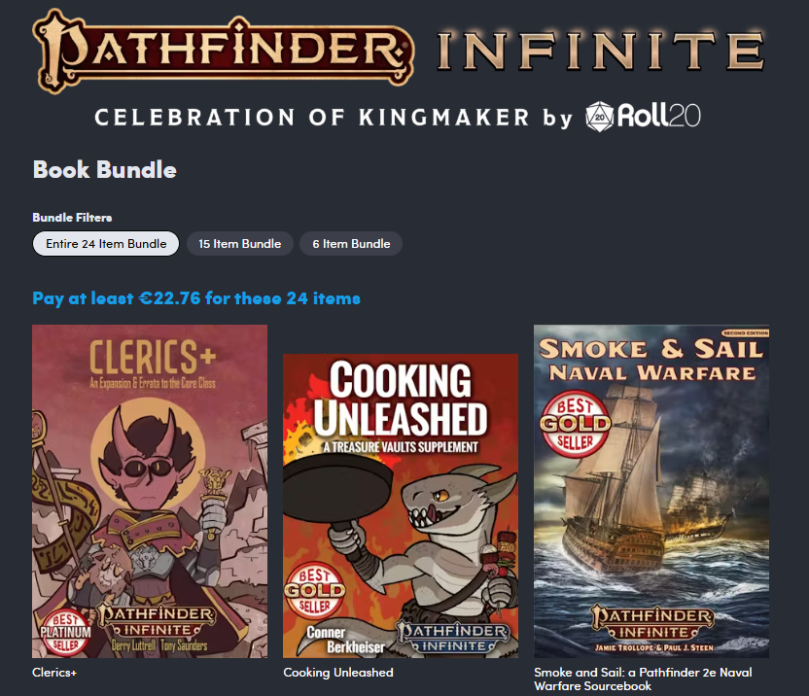Click the Celebration of Kingmaker subtitle

tap(333, 117)
